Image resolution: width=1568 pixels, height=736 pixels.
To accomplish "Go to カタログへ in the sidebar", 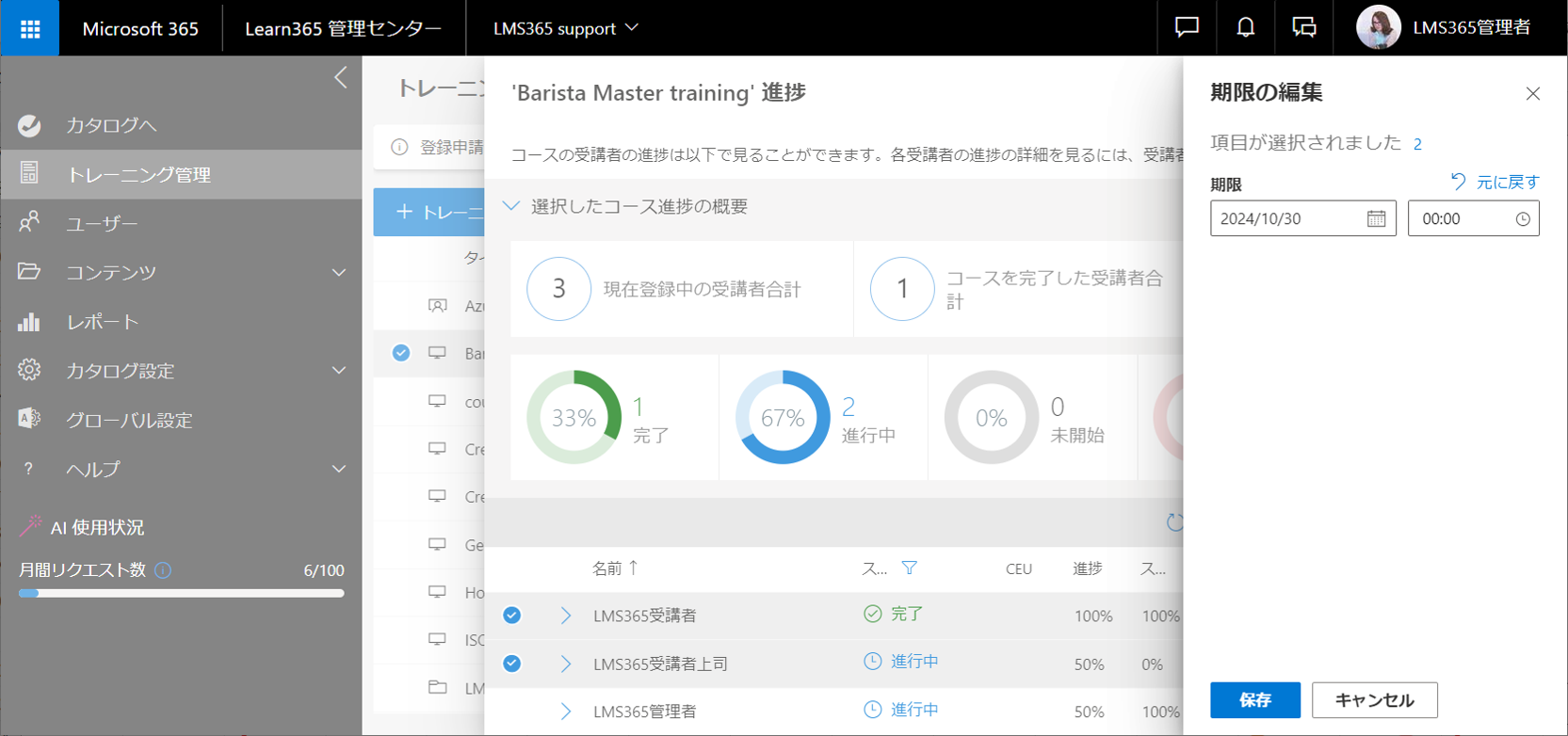I will 111,125.
